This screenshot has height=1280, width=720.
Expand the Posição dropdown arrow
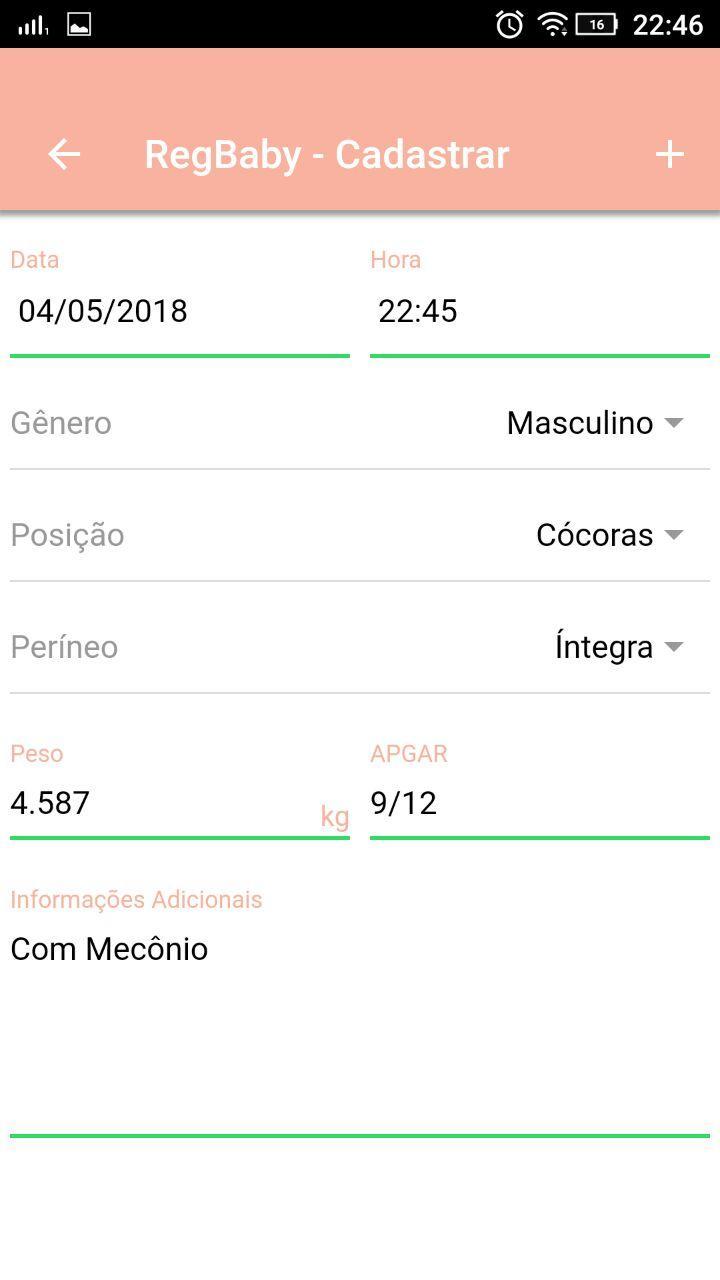click(x=674, y=535)
